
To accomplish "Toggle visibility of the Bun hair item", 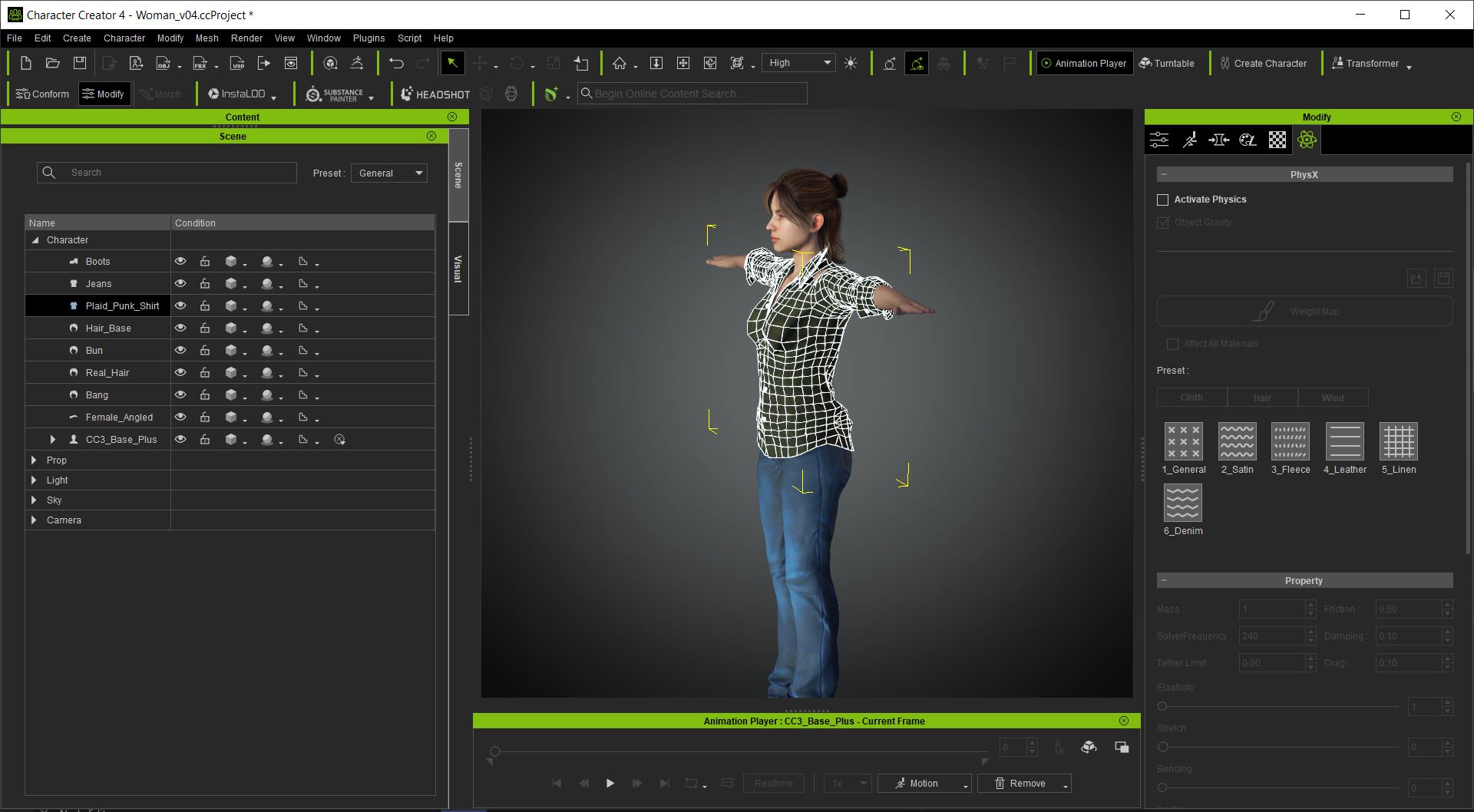I will point(180,350).
